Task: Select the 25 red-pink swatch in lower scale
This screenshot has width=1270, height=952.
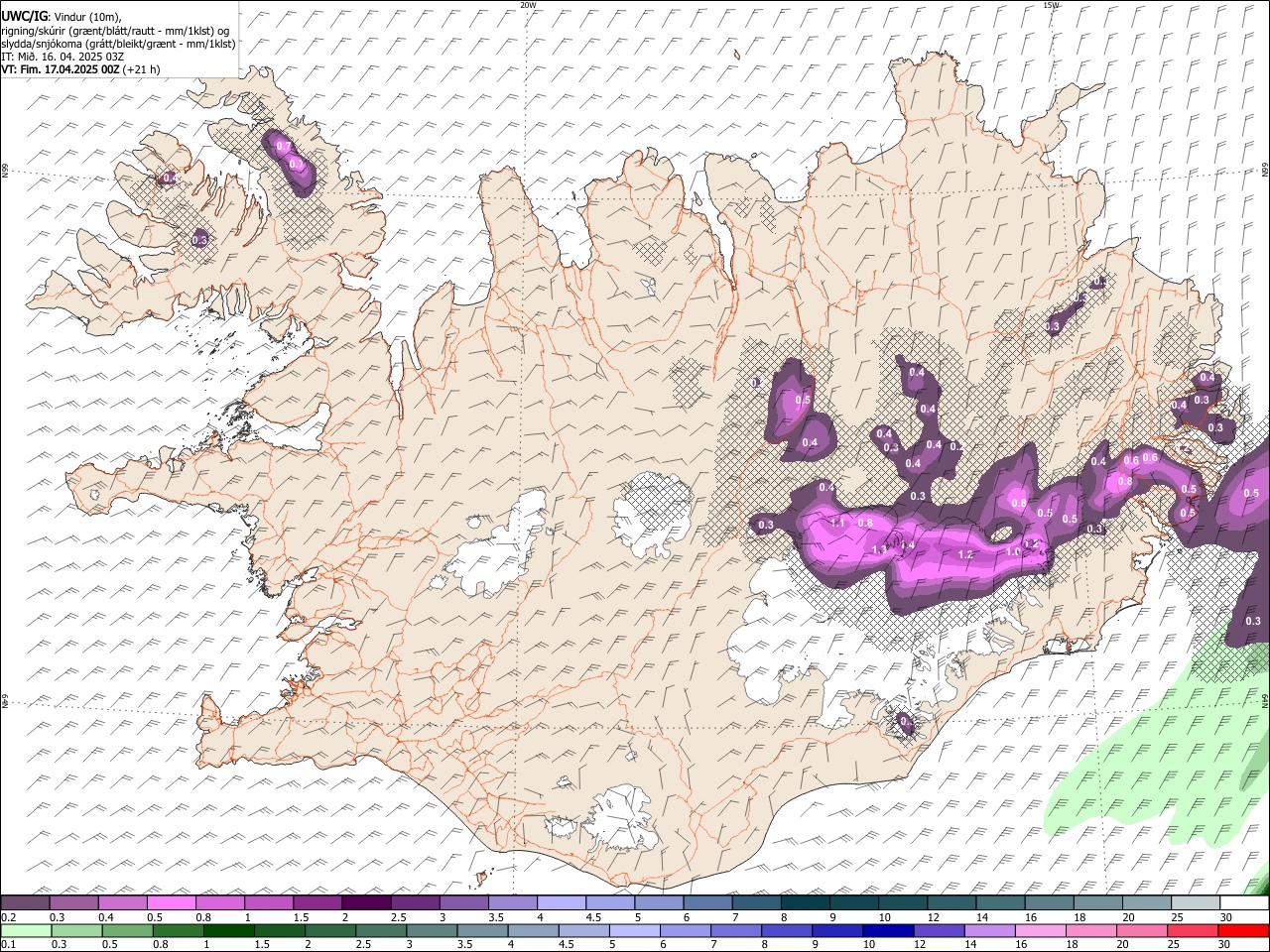Action: (x=1192, y=930)
